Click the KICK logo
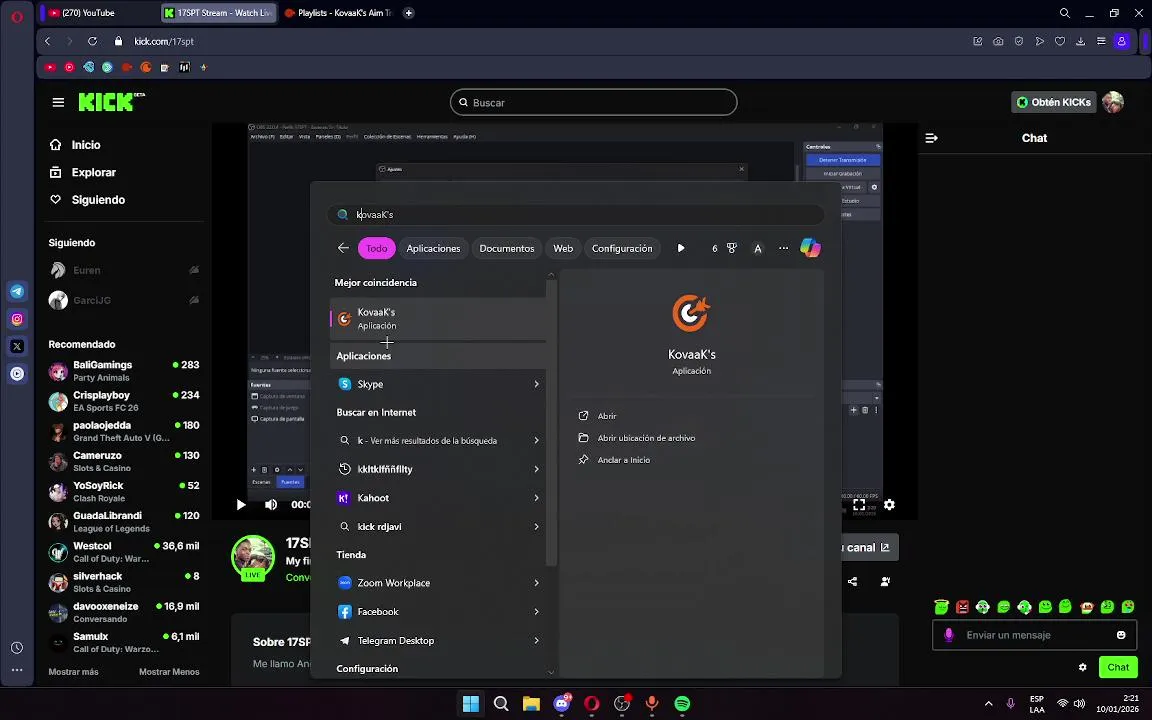This screenshot has height=720, width=1152. click(111, 102)
